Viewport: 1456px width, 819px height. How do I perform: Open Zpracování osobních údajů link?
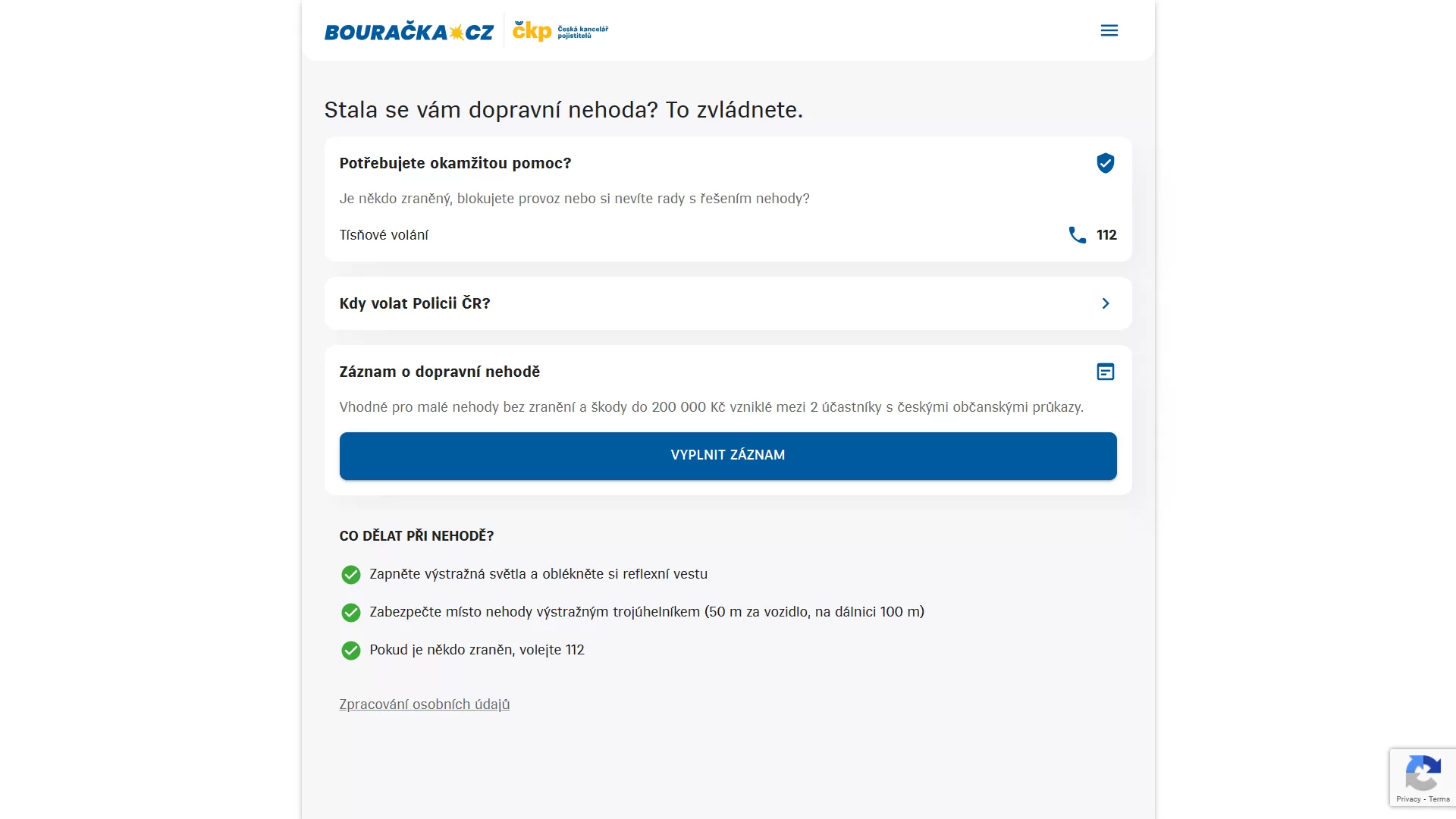tap(424, 704)
